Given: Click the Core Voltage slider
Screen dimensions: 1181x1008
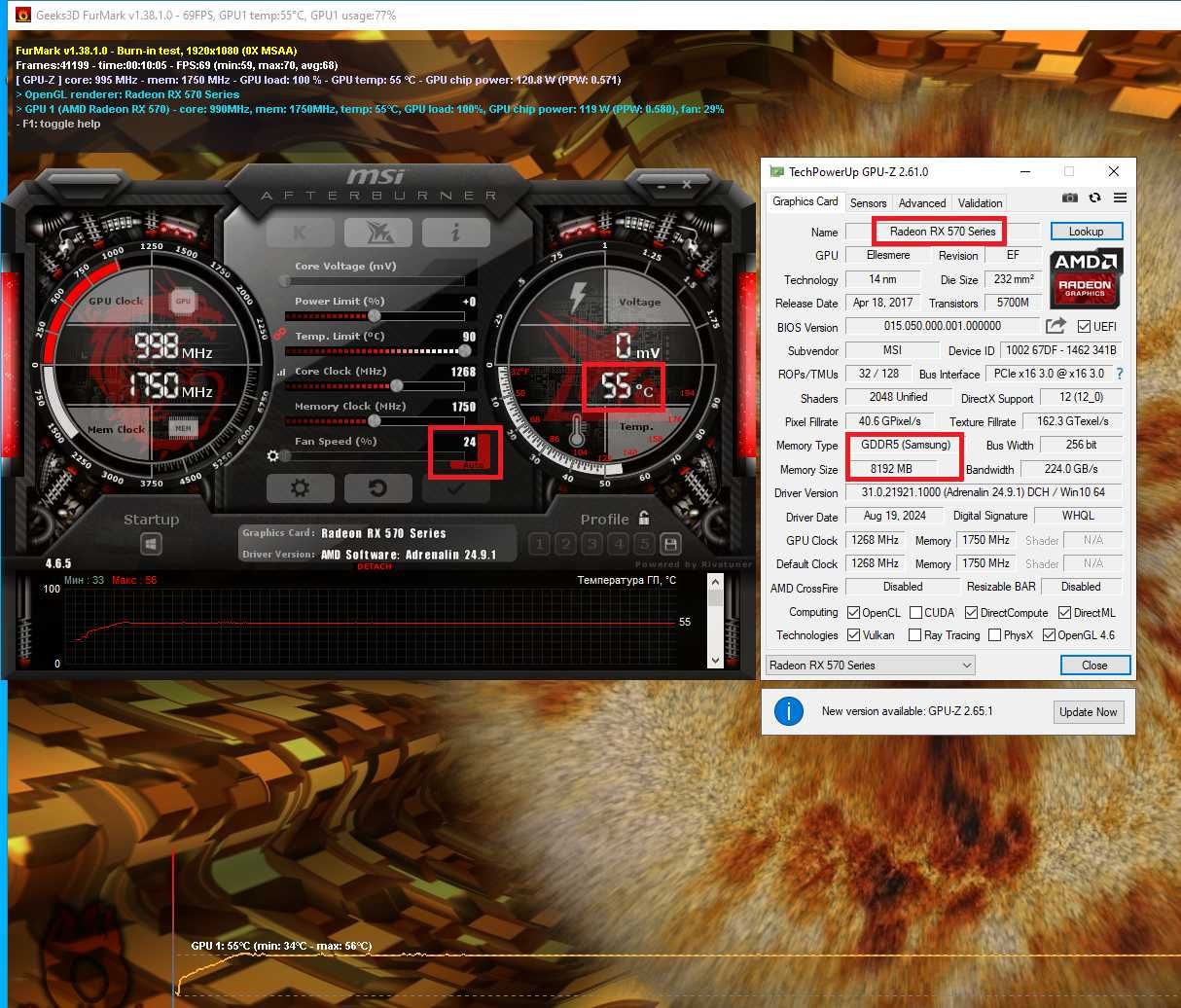Looking at the screenshot, I should click(375, 280).
